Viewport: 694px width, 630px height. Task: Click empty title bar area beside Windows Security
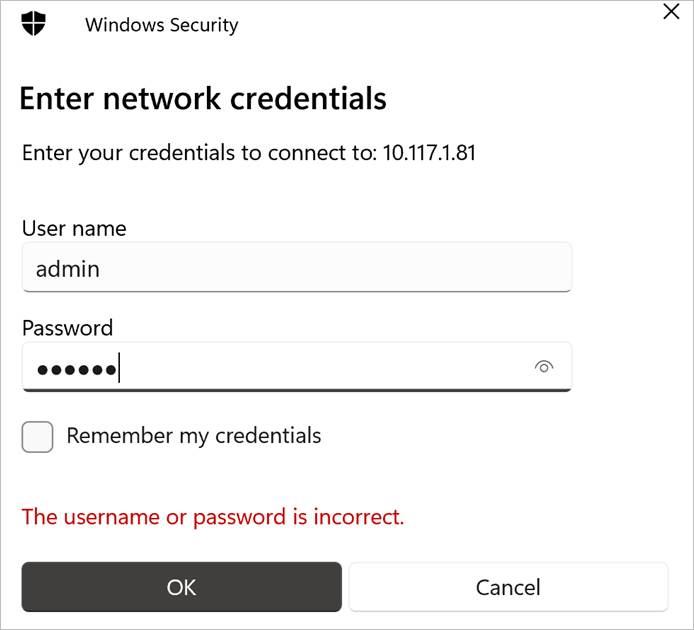click(x=440, y=25)
